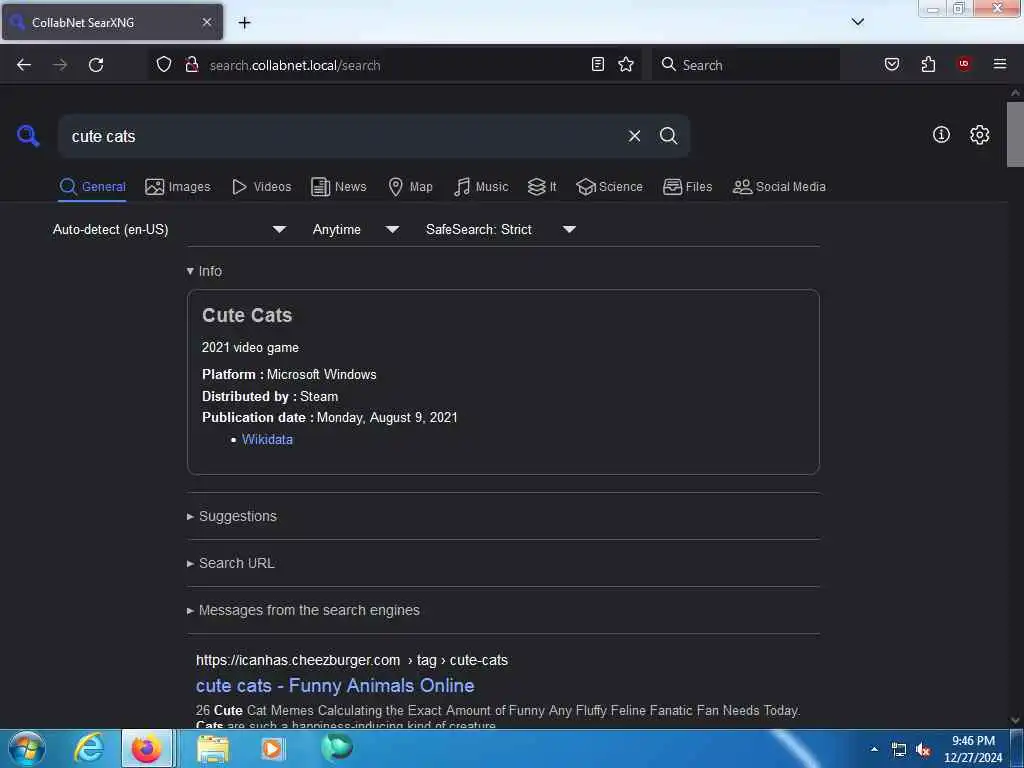Click the SearXNG magnifier logo
The image size is (1024, 768).
coord(28,136)
